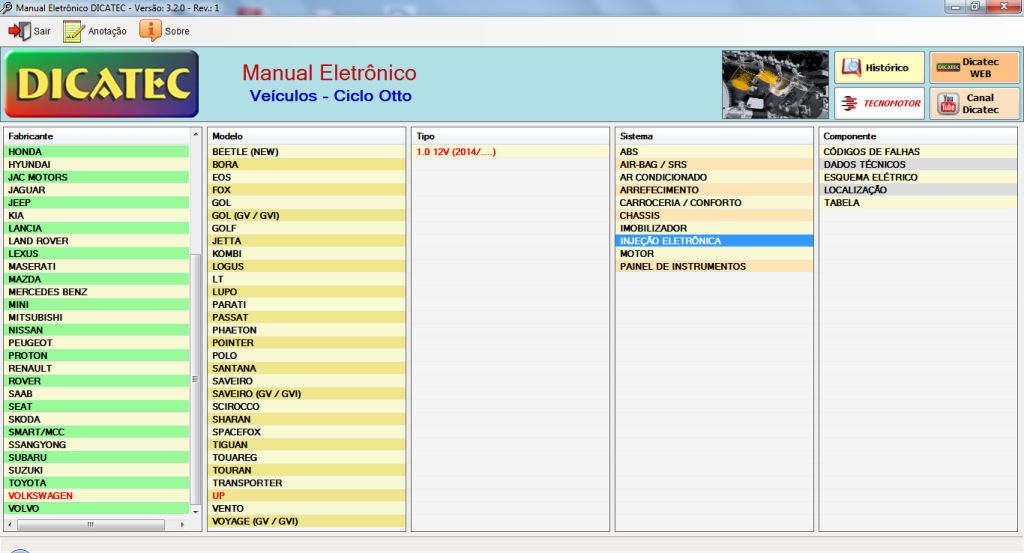
Task: Open CÓDIGOS DE FALHAS component
Action: click(x=918, y=151)
